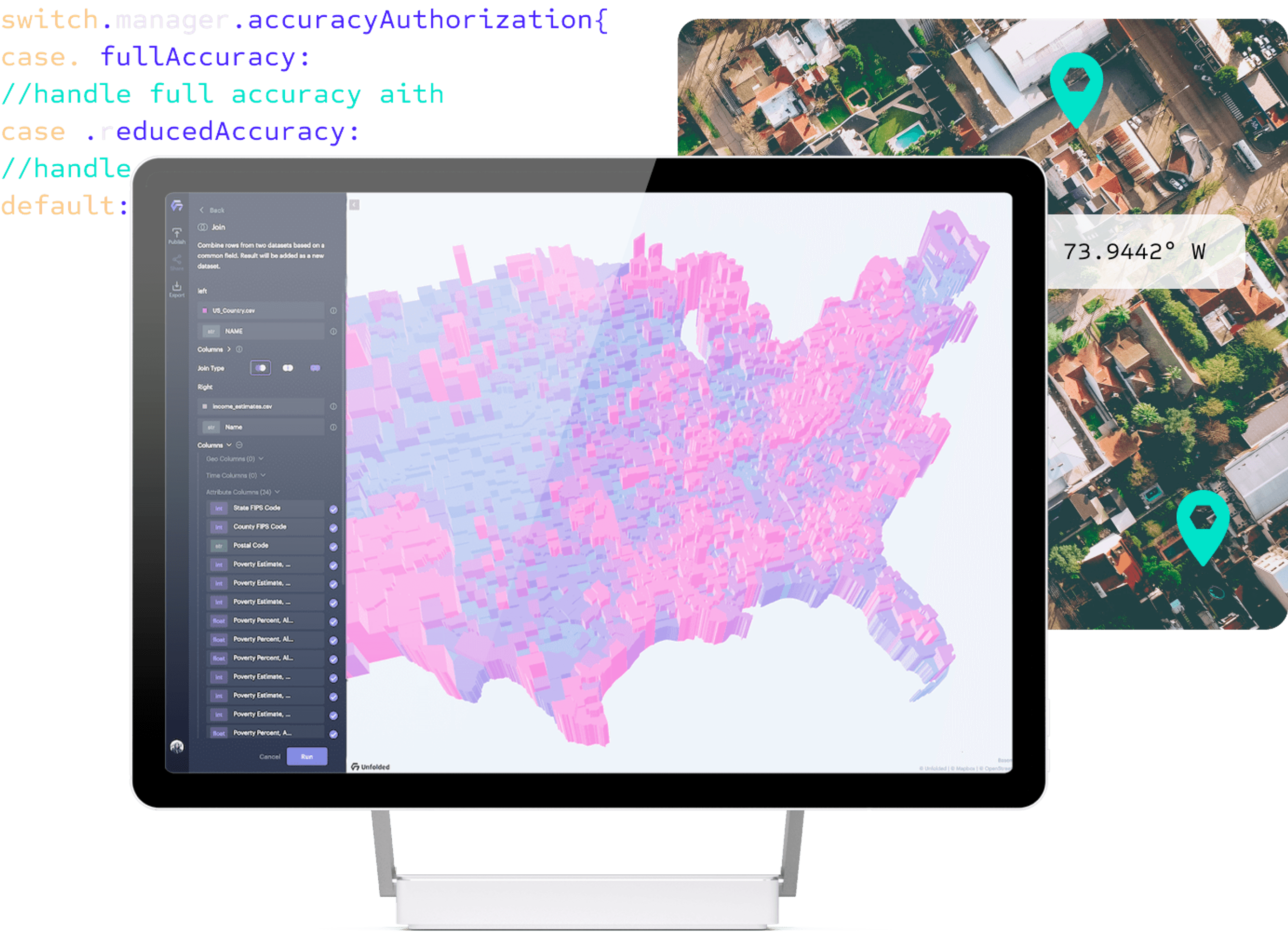Collapse the Attribute Columns (24) group

(243, 493)
